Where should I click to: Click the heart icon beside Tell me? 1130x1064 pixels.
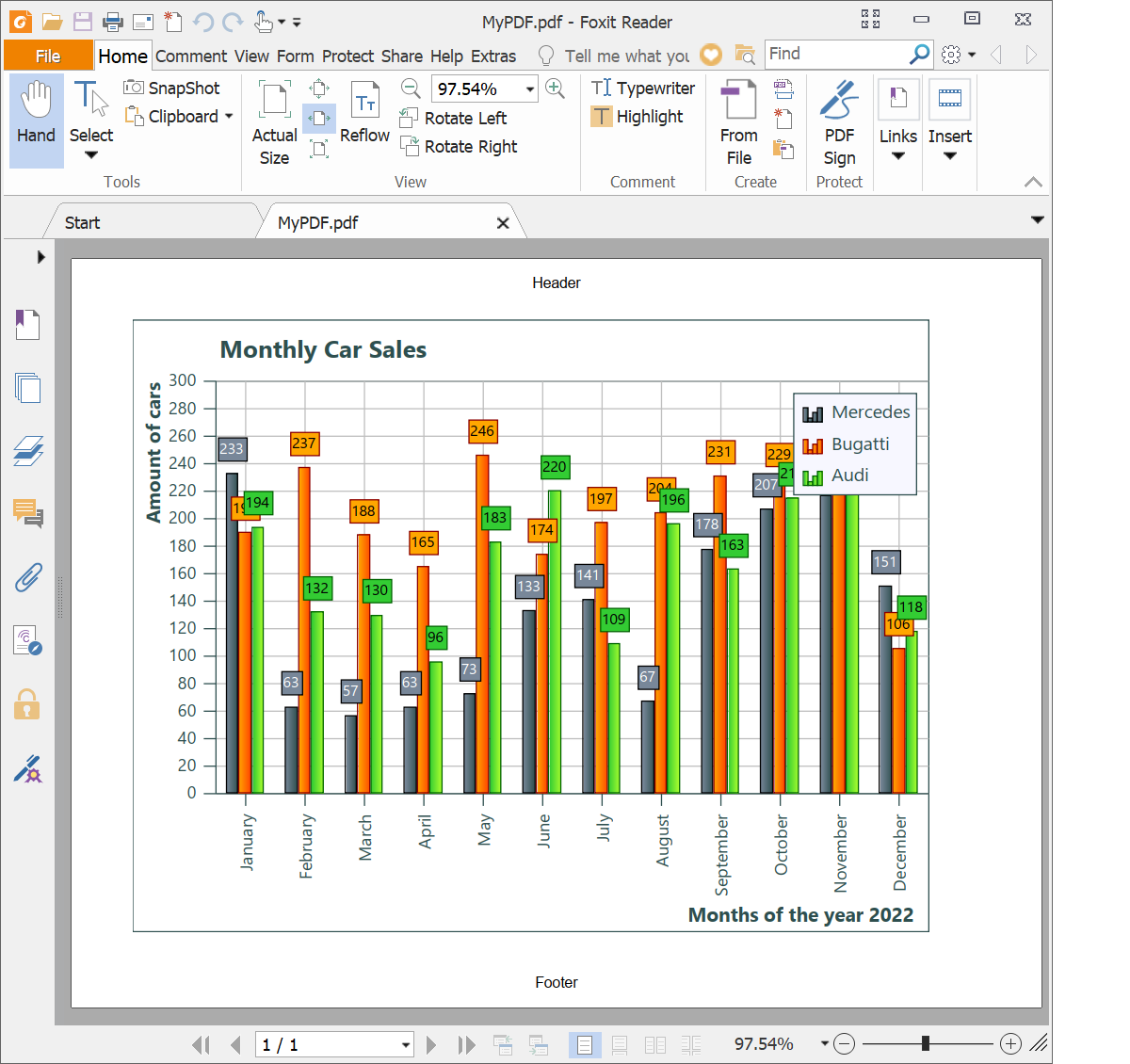click(x=711, y=55)
